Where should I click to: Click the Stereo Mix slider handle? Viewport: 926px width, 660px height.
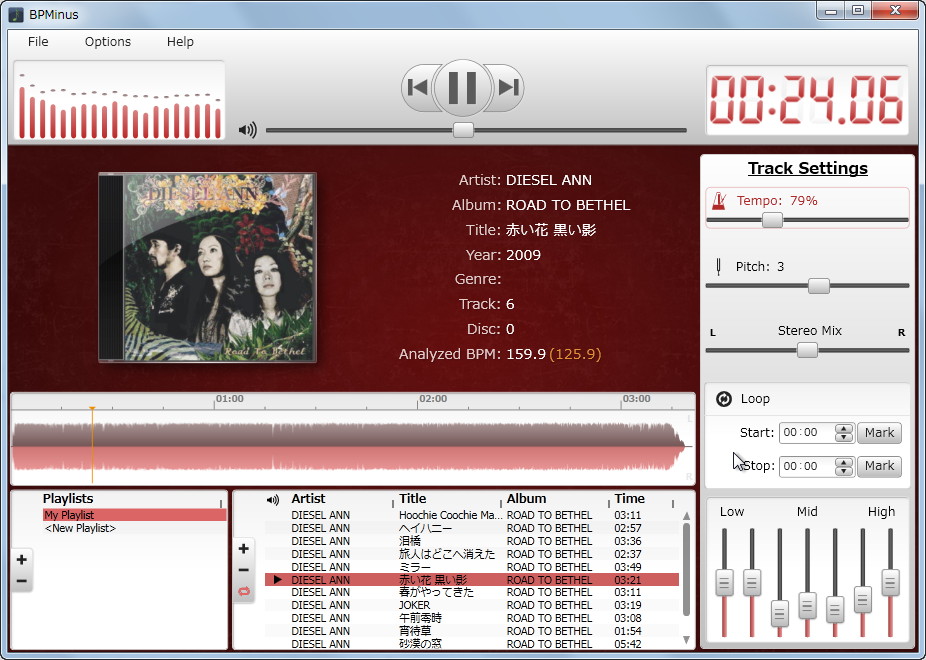(x=807, y=351)
